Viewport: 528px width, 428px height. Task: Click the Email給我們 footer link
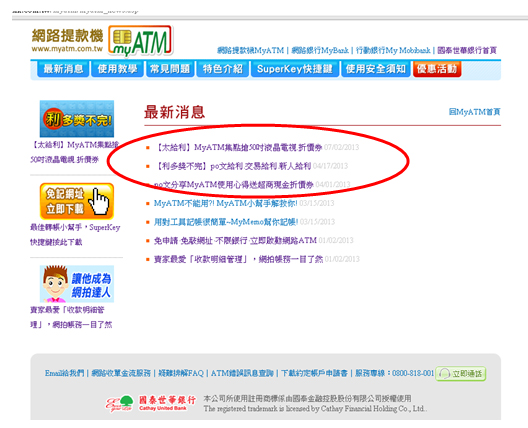tap(64, 373)
